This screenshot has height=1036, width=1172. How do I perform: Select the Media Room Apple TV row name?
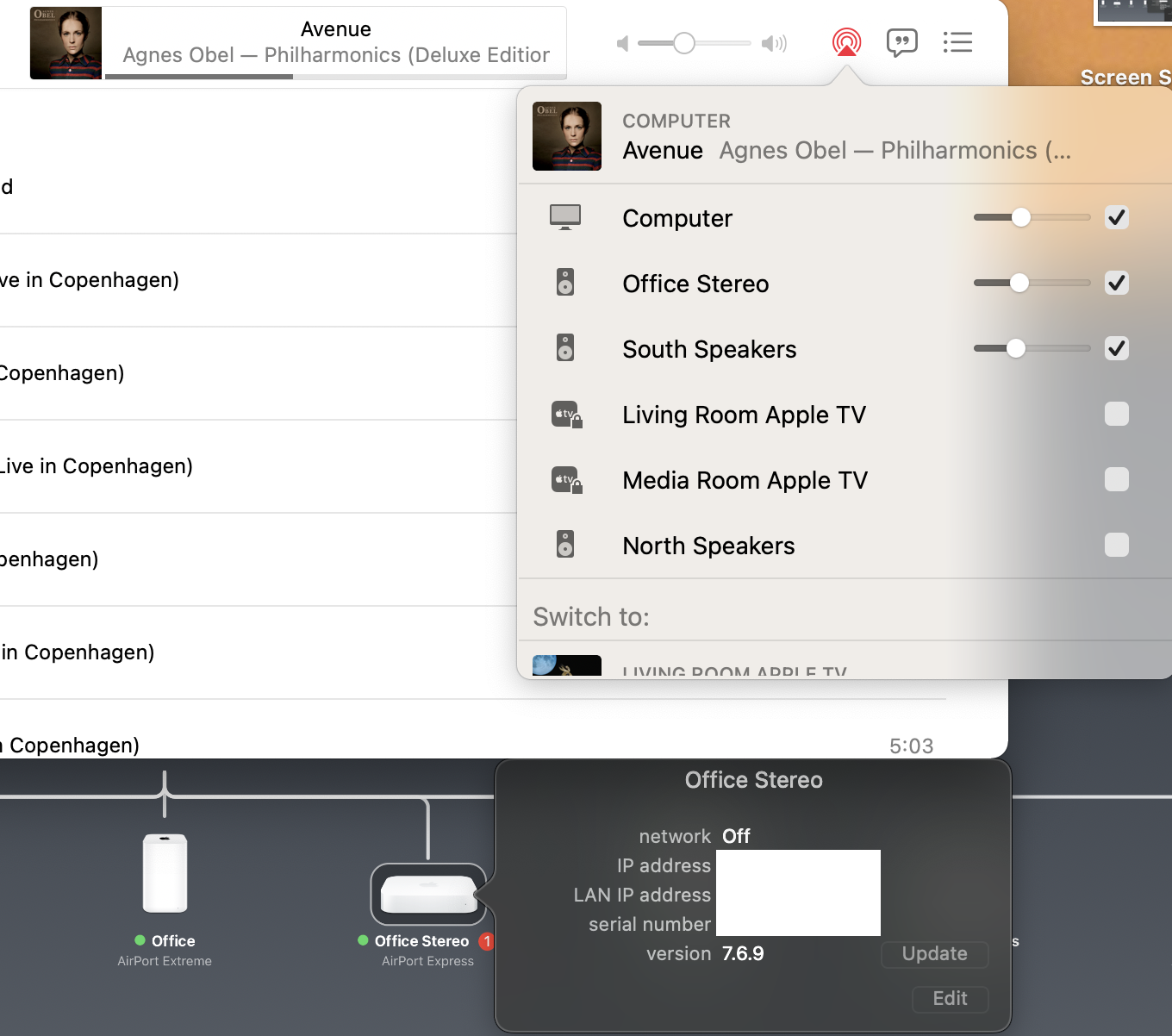(745, 480)
